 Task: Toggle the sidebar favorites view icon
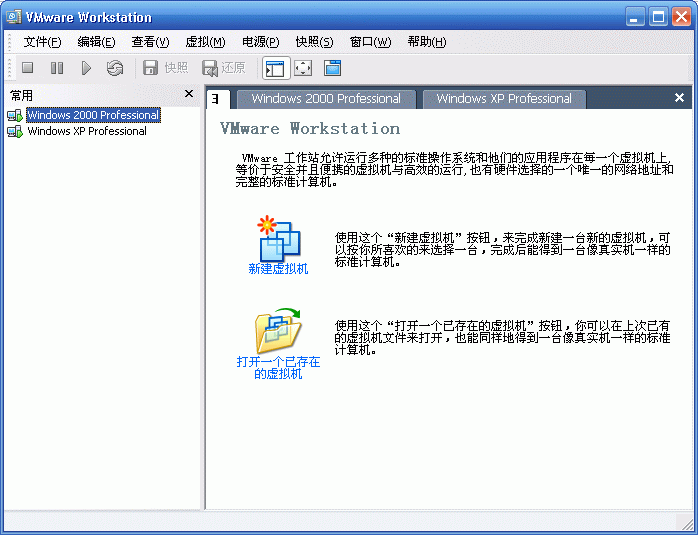(276, 68)
